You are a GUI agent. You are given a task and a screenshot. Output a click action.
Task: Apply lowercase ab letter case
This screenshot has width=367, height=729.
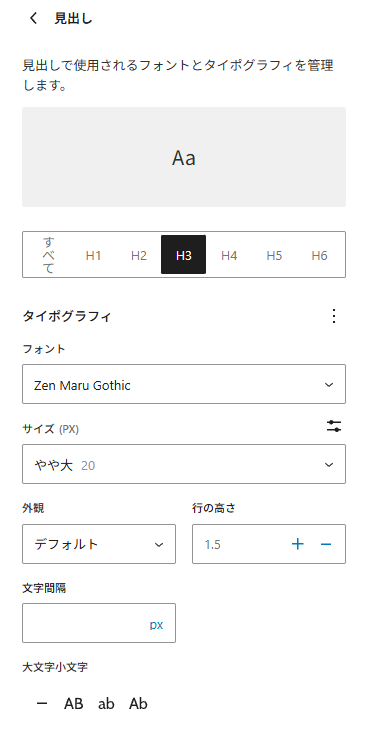106,703
